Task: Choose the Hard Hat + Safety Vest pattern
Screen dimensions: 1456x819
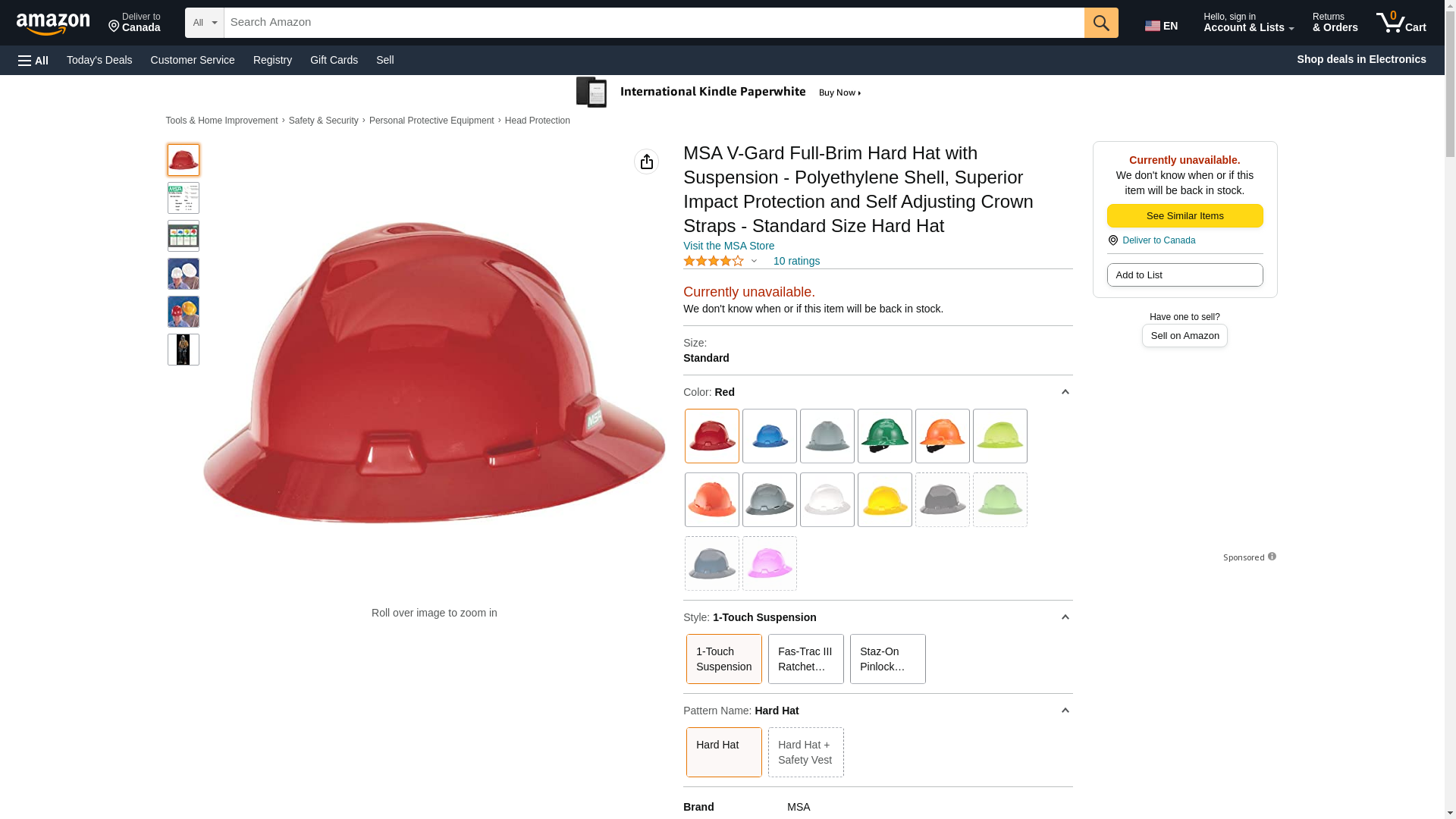Action: [805, 752]
